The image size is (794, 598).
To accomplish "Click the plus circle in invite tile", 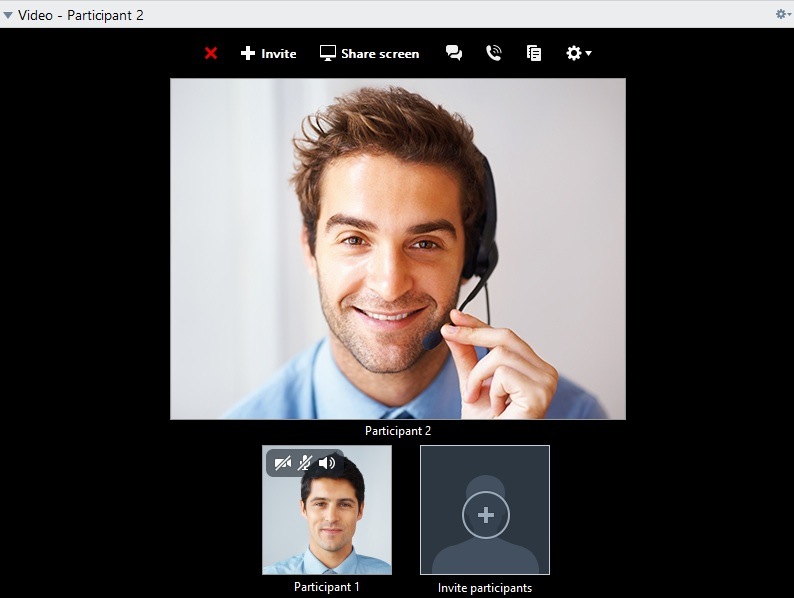I will (485, 515).
